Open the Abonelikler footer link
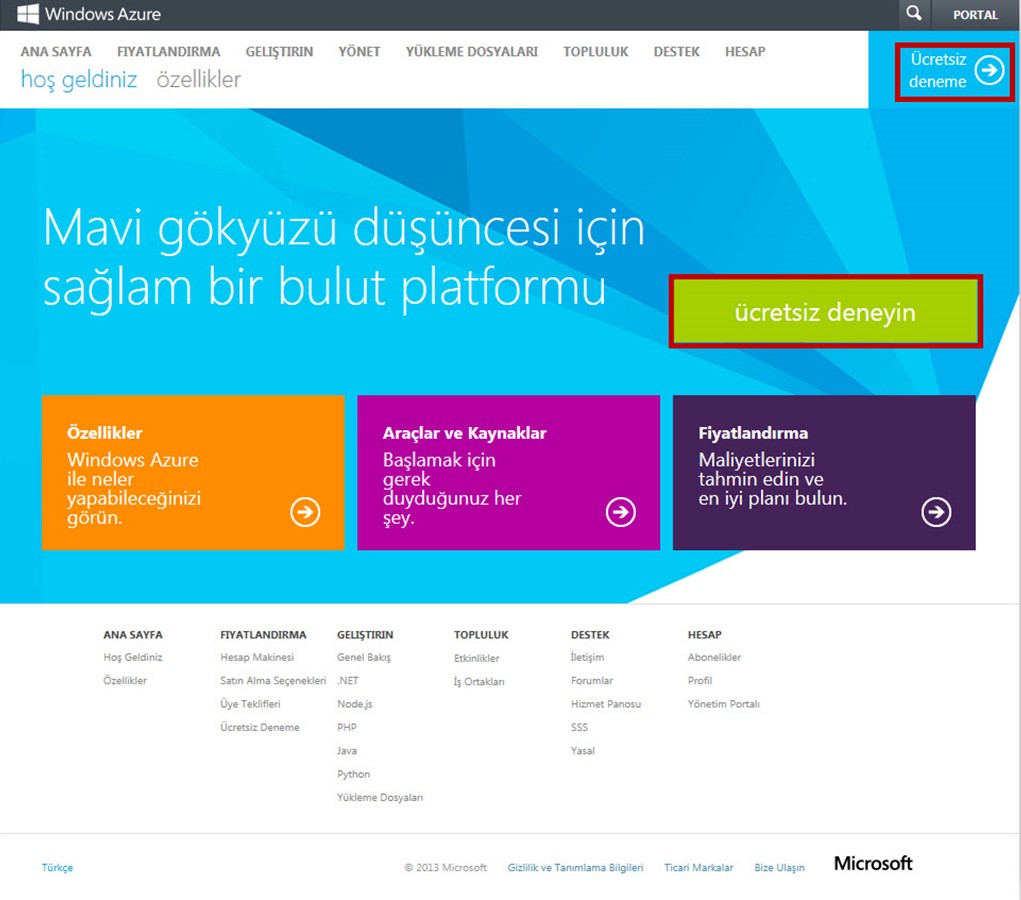Screen dimensions: 1021x900 click(714, 657)
